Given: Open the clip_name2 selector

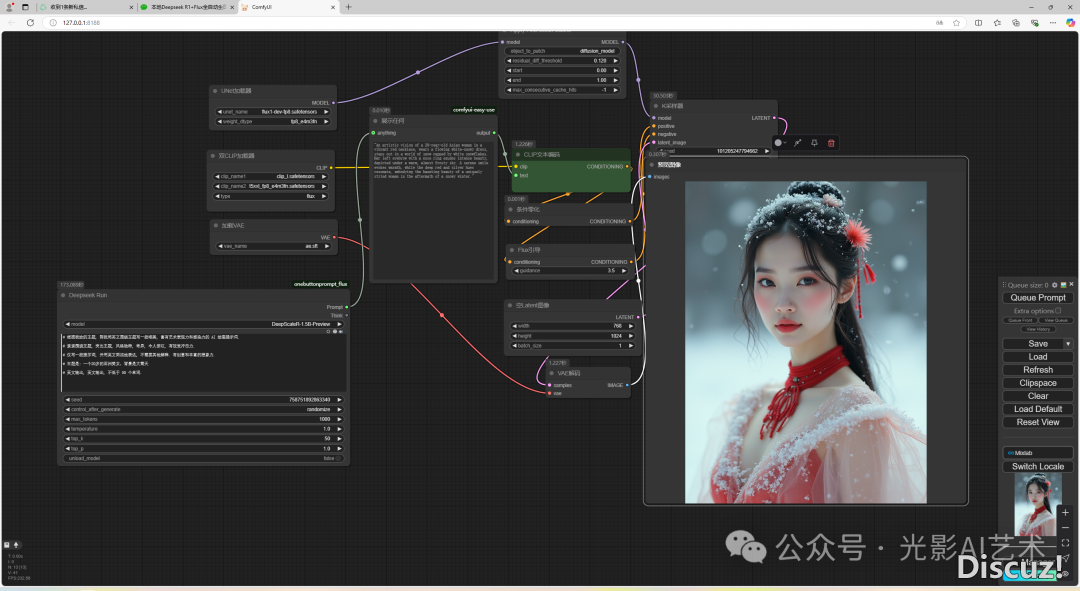Looking at the screenshot, I should coord(271,186).
